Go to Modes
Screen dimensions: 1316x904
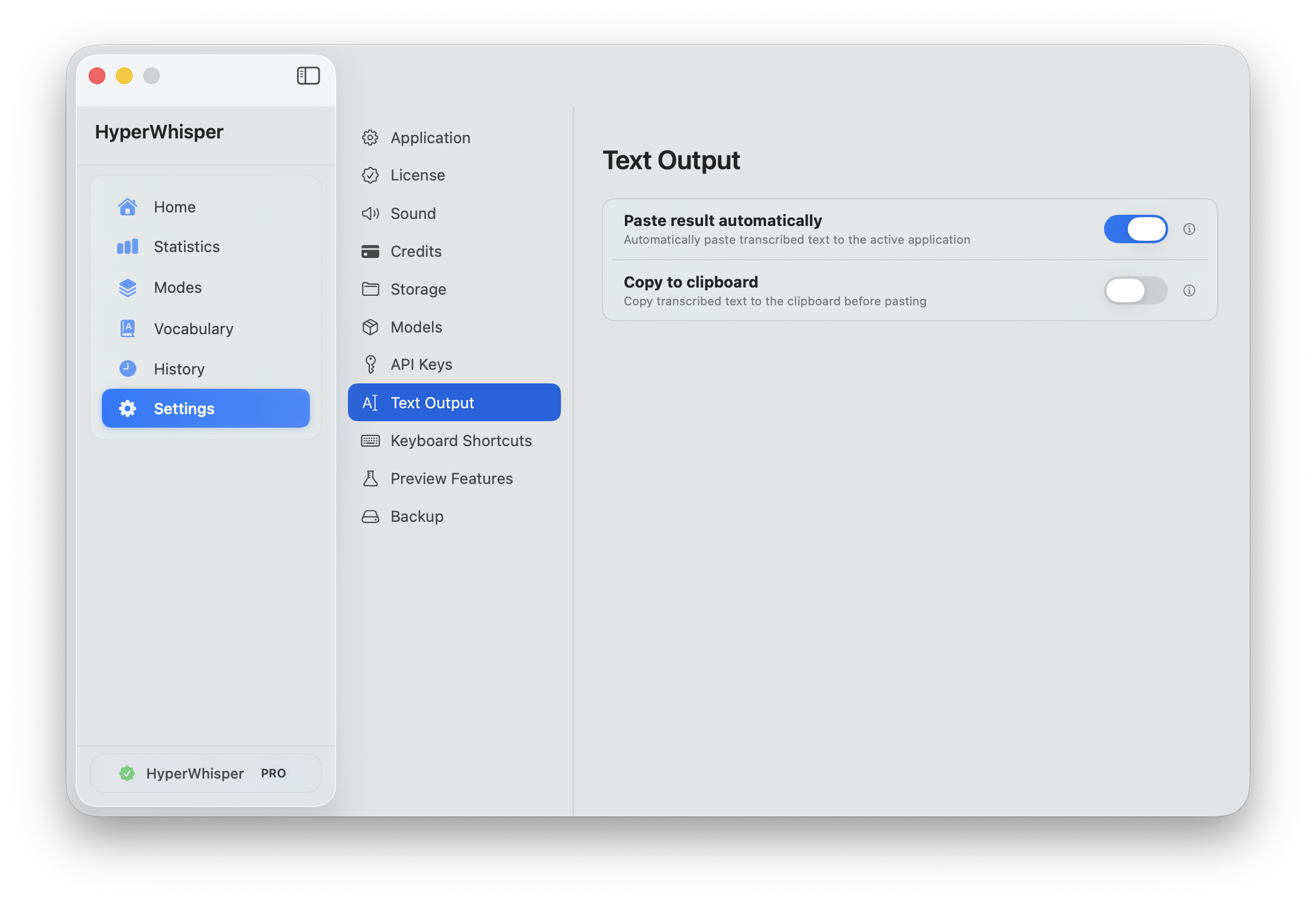[206, 288]
